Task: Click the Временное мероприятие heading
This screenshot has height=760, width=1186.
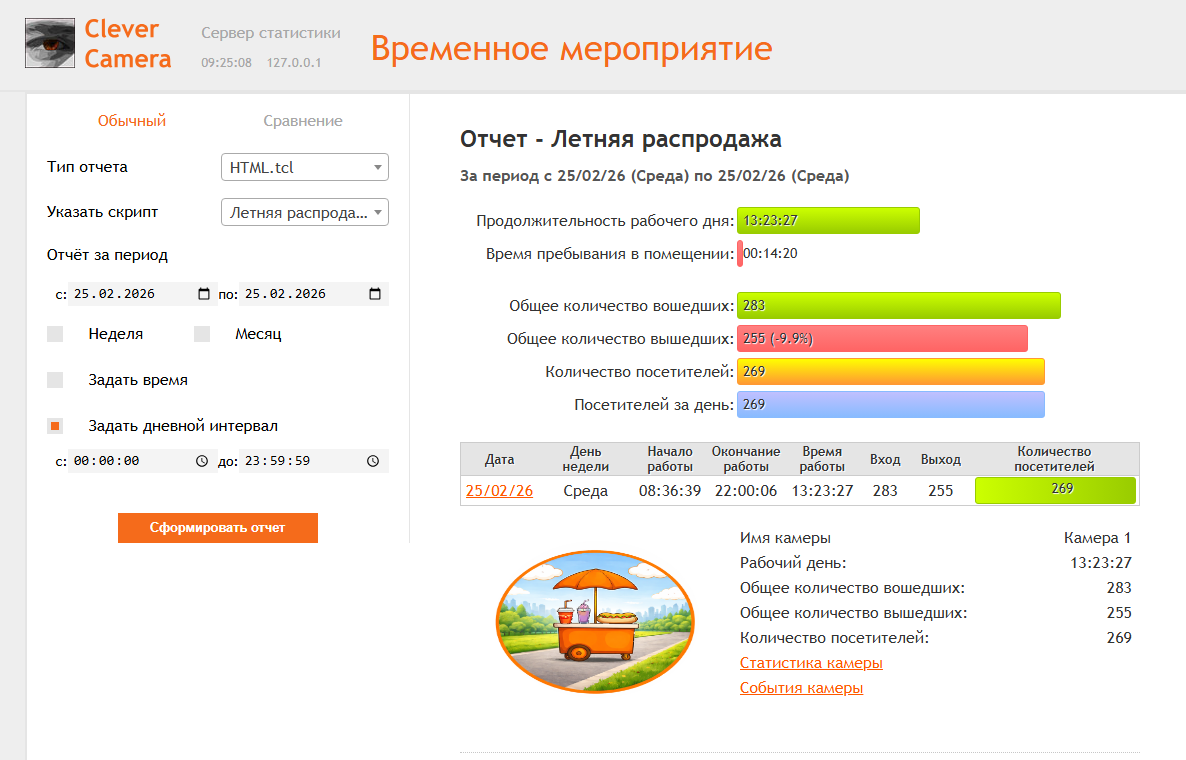Action: click(571, 48)
